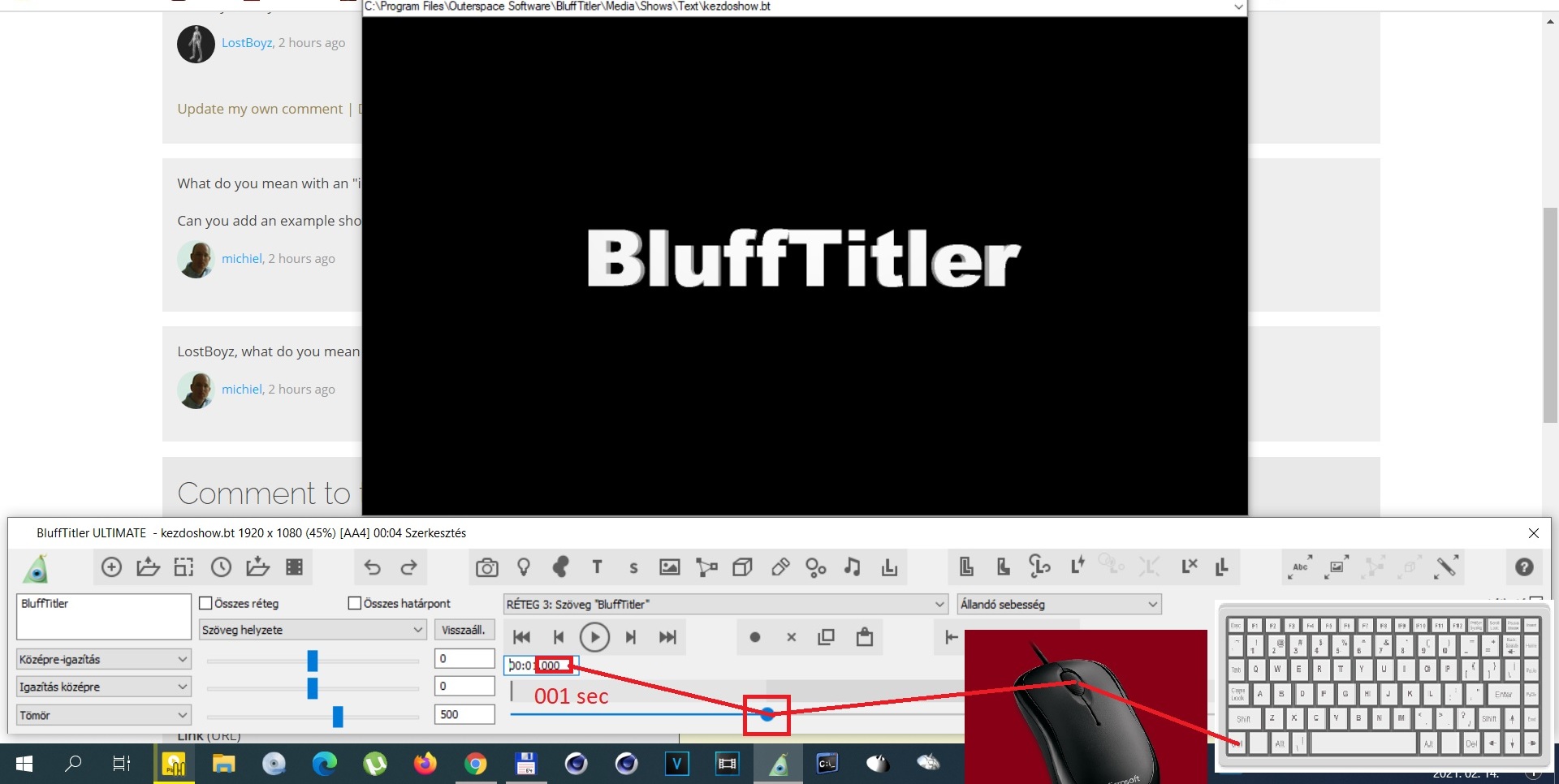Click the time code input field

coord(542,666)
